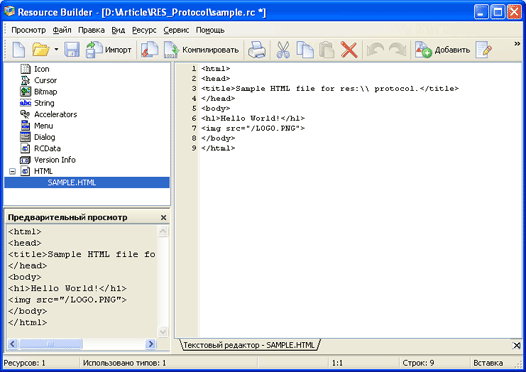Click the Строк: 9 status entry
Viewport: 526px width, 372px height.
(x=418, y=363)
